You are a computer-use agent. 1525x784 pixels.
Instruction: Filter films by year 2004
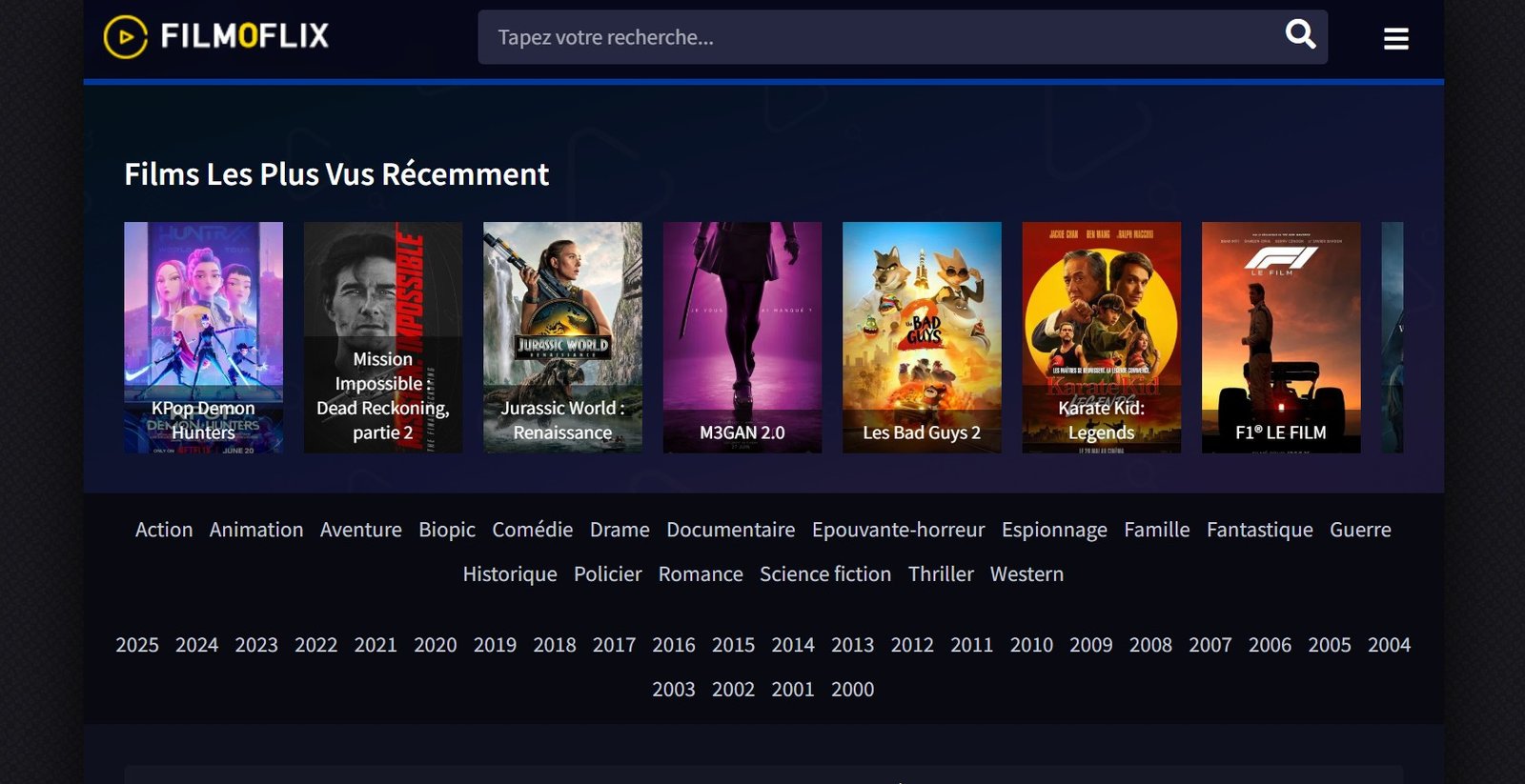[x=1390, y=645]
